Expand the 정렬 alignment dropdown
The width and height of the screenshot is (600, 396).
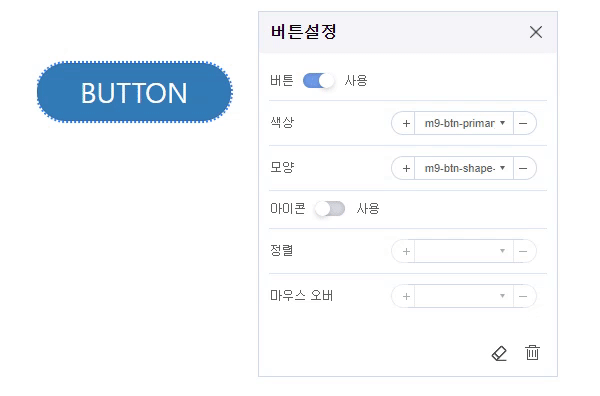coord(464,251)
